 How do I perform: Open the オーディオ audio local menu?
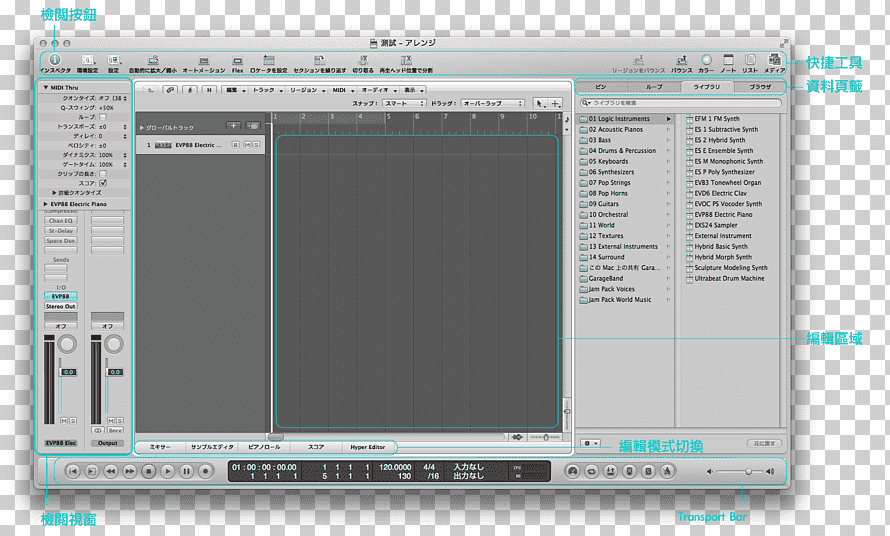tap(379, 90)
